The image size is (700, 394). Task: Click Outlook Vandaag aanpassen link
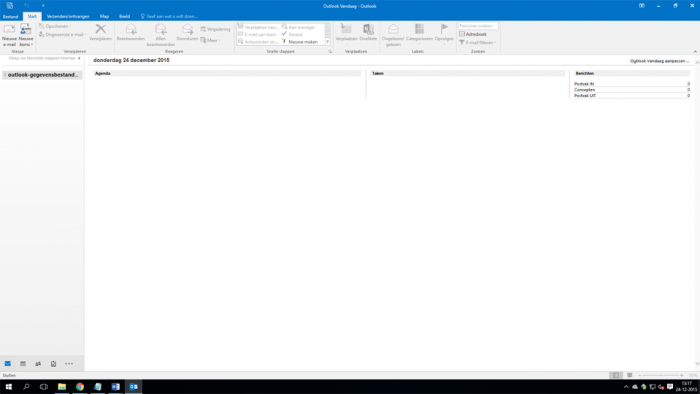pyautogui.click(x=659, y=61)
